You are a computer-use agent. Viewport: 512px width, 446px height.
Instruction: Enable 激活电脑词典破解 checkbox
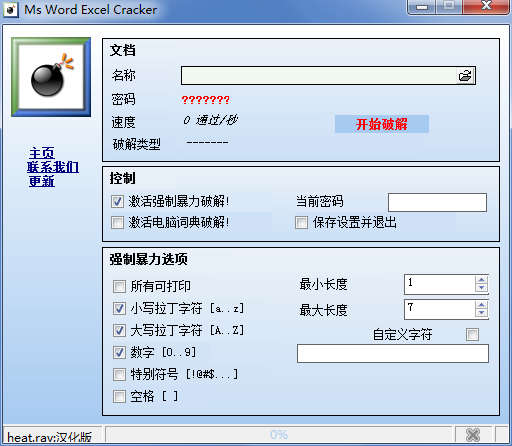coord(117,222)
